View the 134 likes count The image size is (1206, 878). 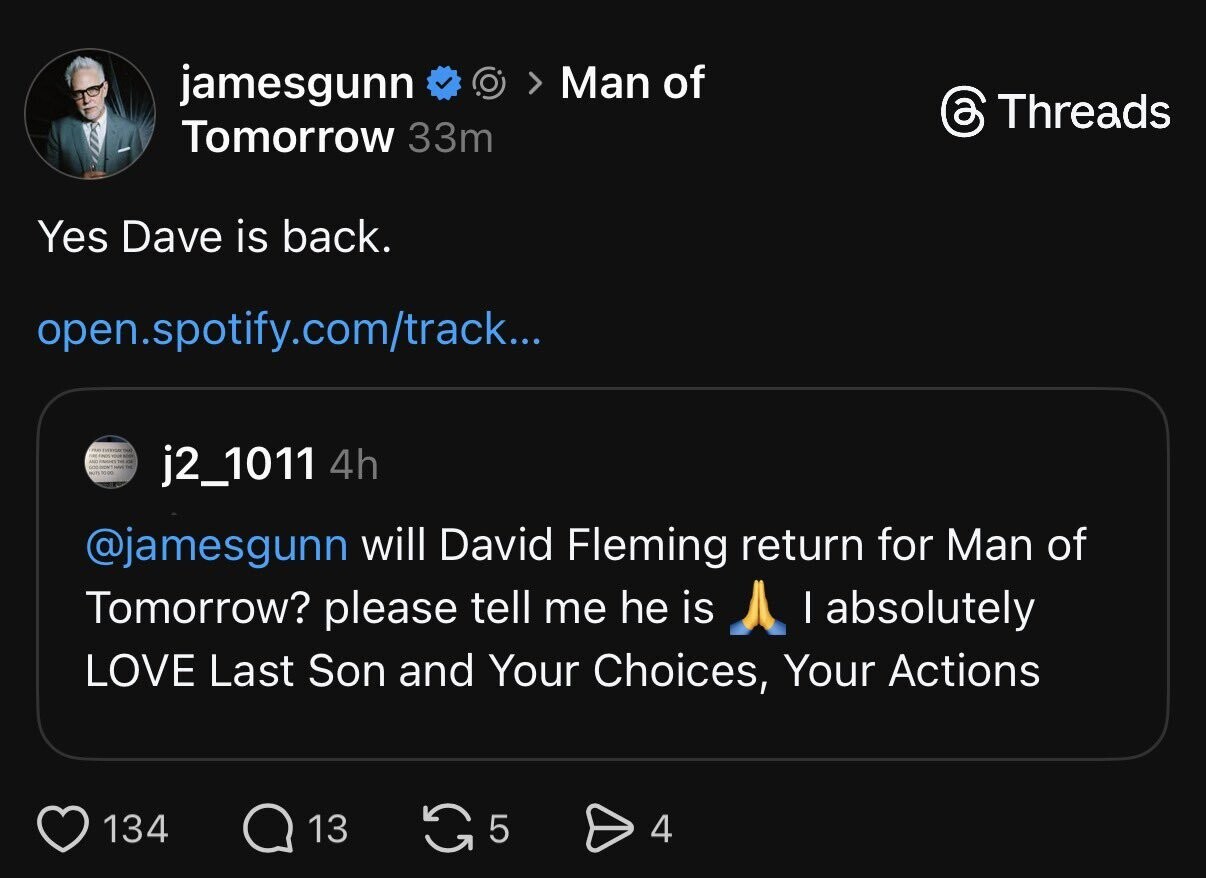[136, 829]
